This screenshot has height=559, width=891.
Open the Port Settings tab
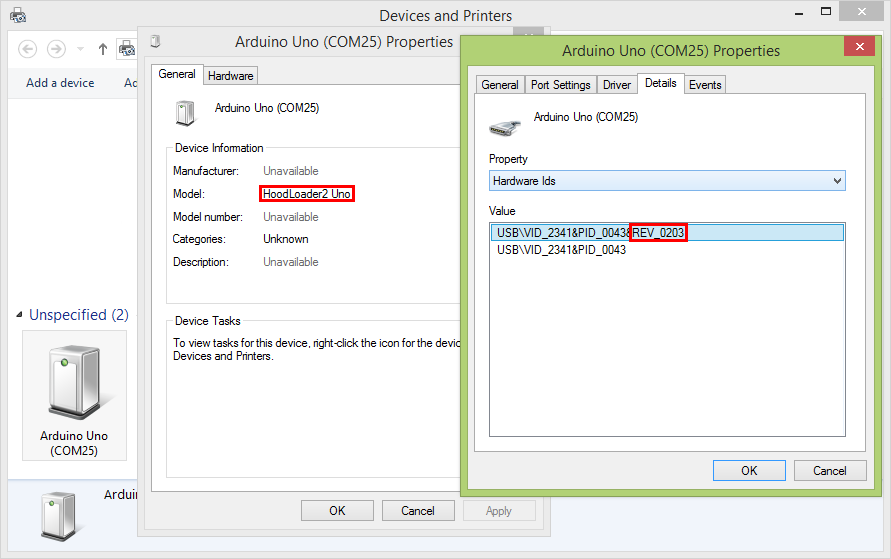click(561, 85)
